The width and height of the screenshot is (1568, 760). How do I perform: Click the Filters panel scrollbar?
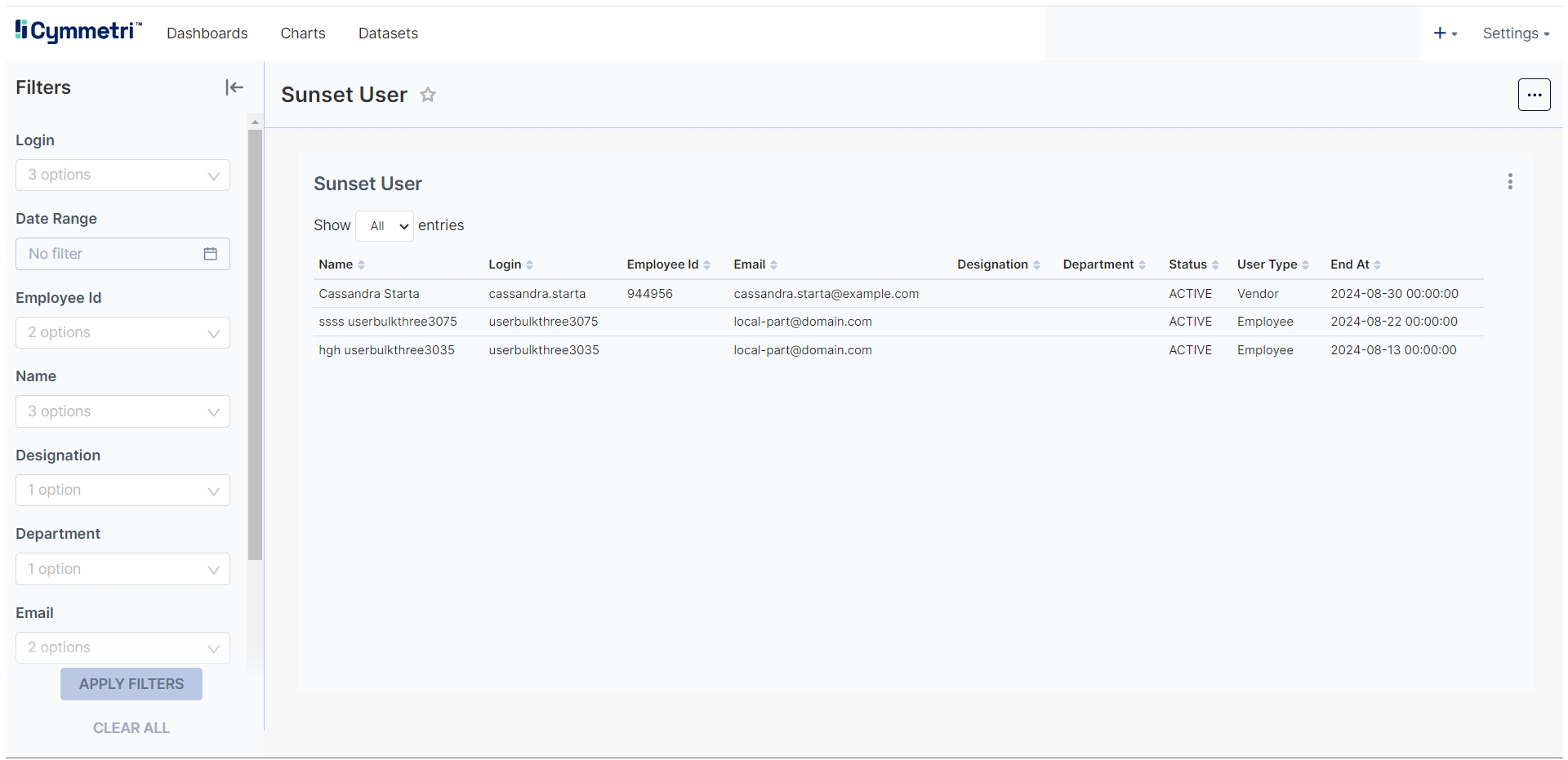(x=255, y=343)
